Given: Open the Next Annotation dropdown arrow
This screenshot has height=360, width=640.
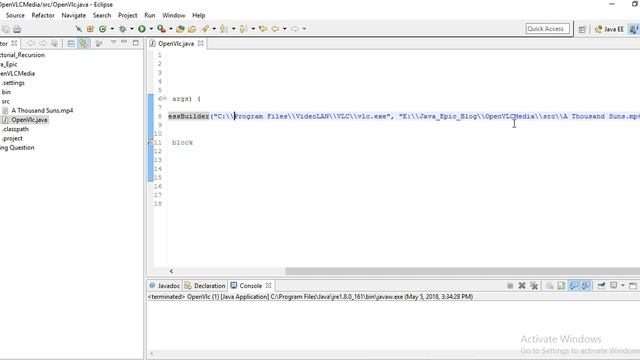Looking at the screenshot, I should pos(233,29).
